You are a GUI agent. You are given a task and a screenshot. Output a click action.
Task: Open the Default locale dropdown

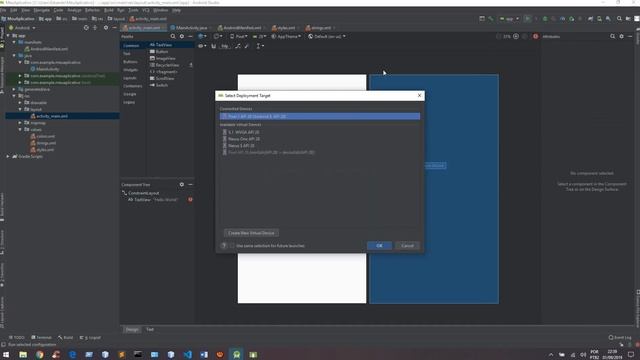pos(327,36)
